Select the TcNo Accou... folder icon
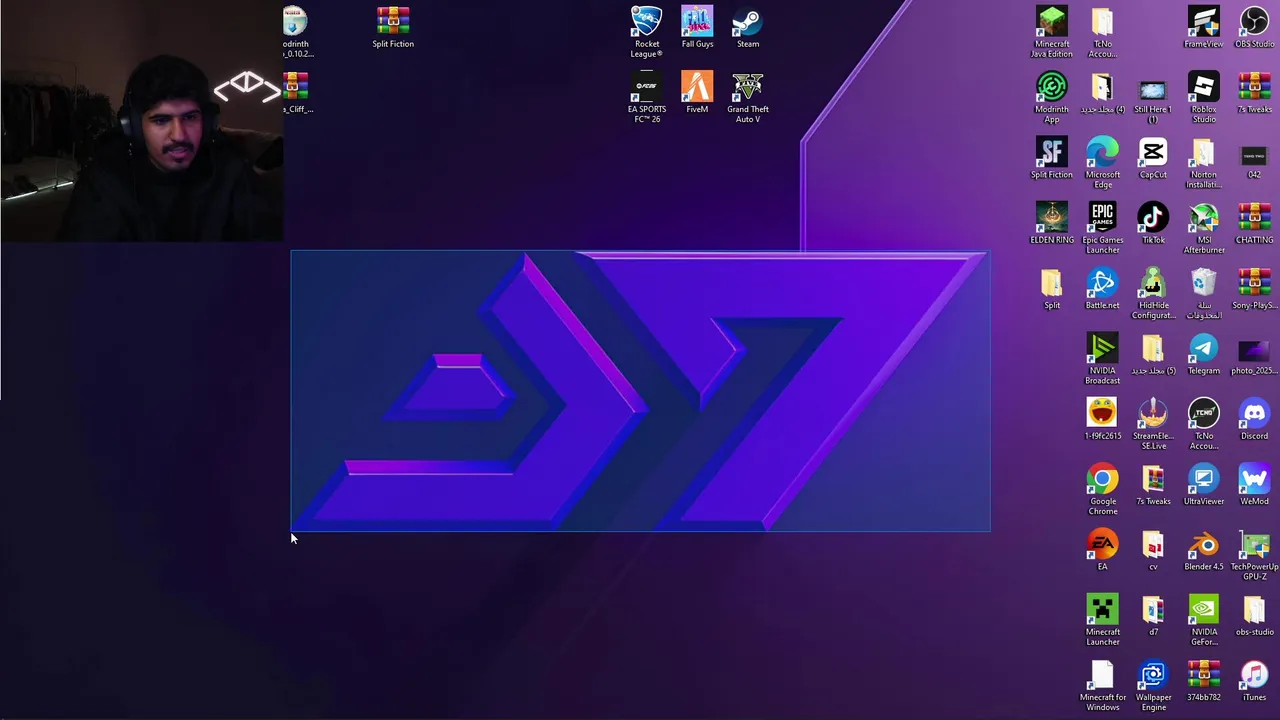 click(1102, 31)
